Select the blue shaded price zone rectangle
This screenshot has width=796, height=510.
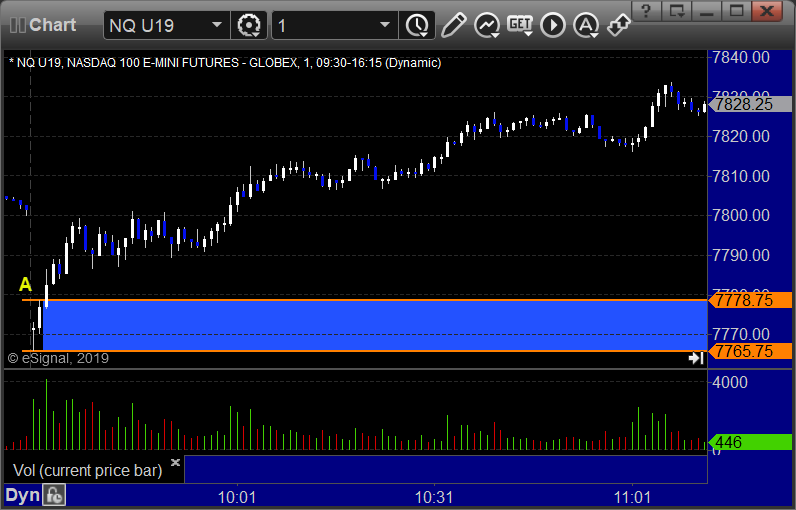pos(375,325)
